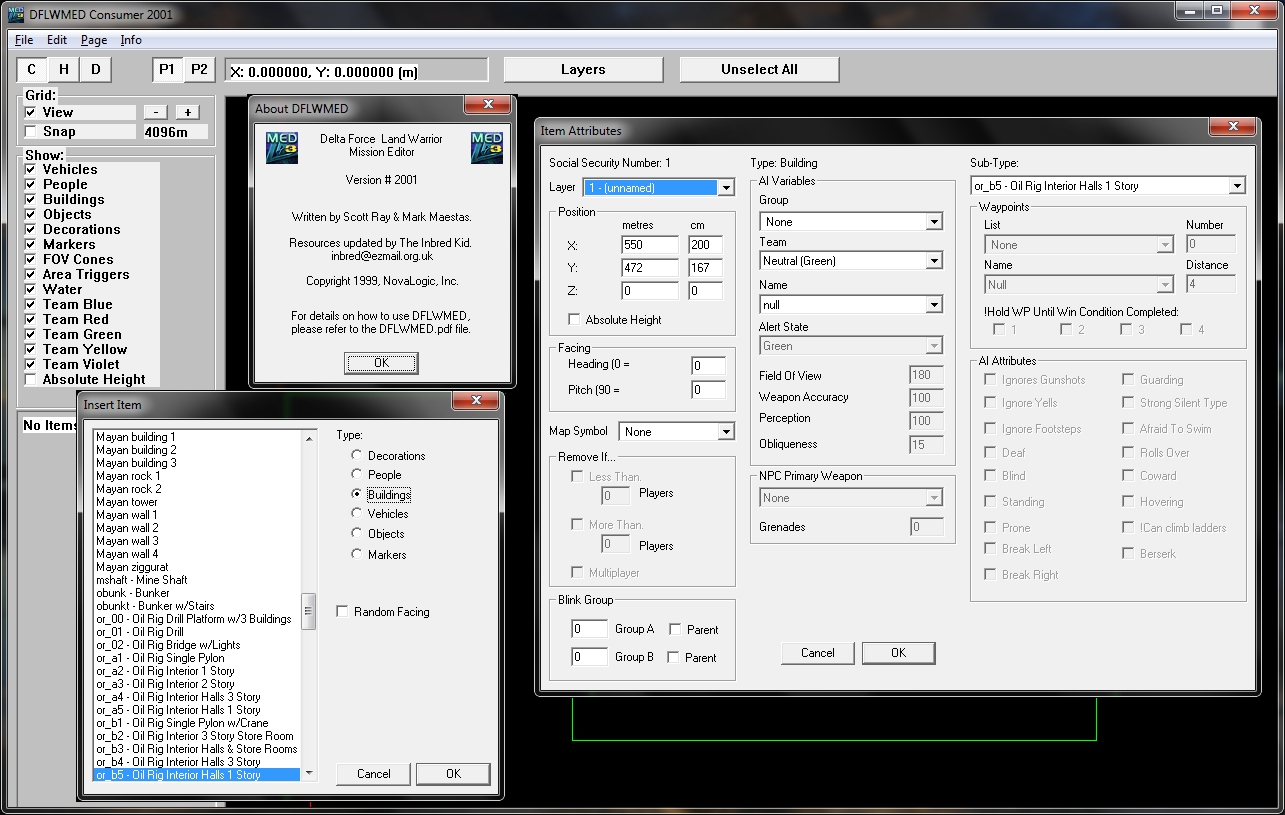Click the Z metres position field
The height and width of the screenshot is (815, 1285).
(x=650, y=292)
